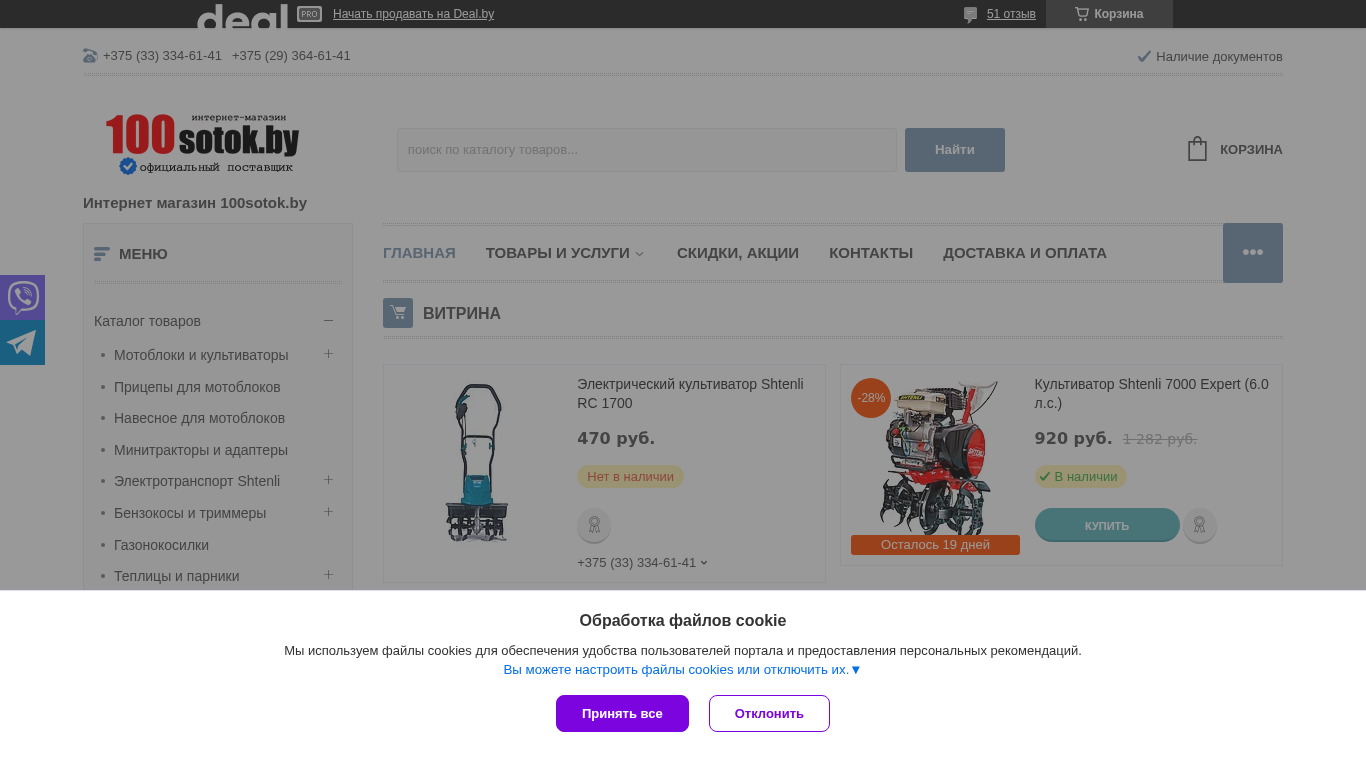Open Telegram chat icon
The height and width of the screenshot is (768, 1366).
coord(22,343)
